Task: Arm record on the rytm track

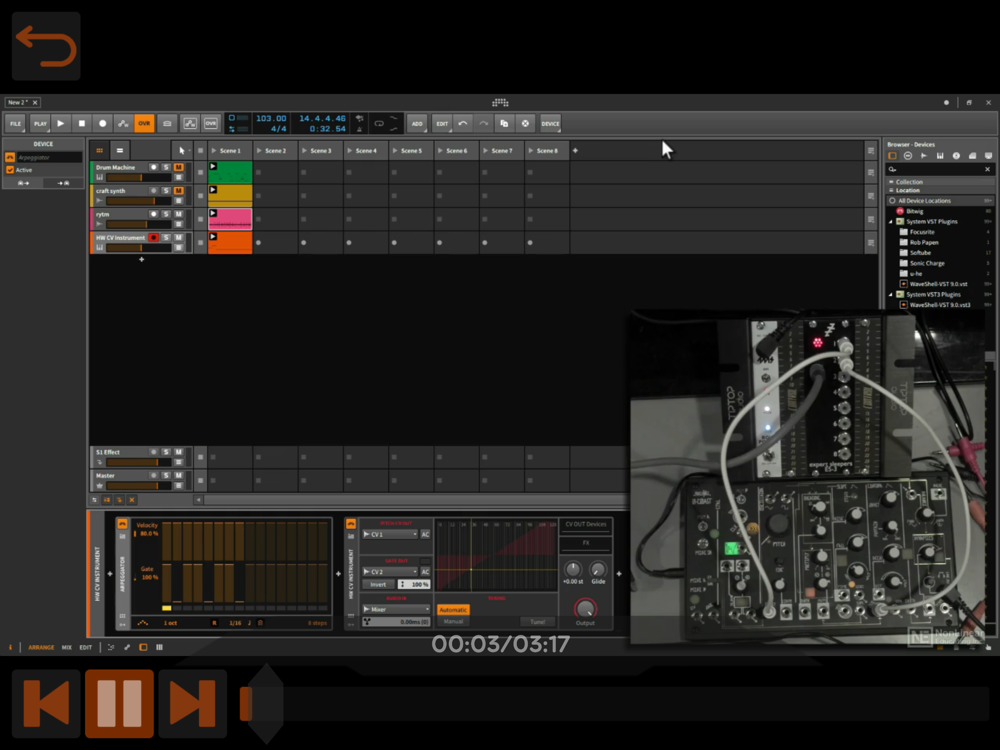Action: [153, 214]
